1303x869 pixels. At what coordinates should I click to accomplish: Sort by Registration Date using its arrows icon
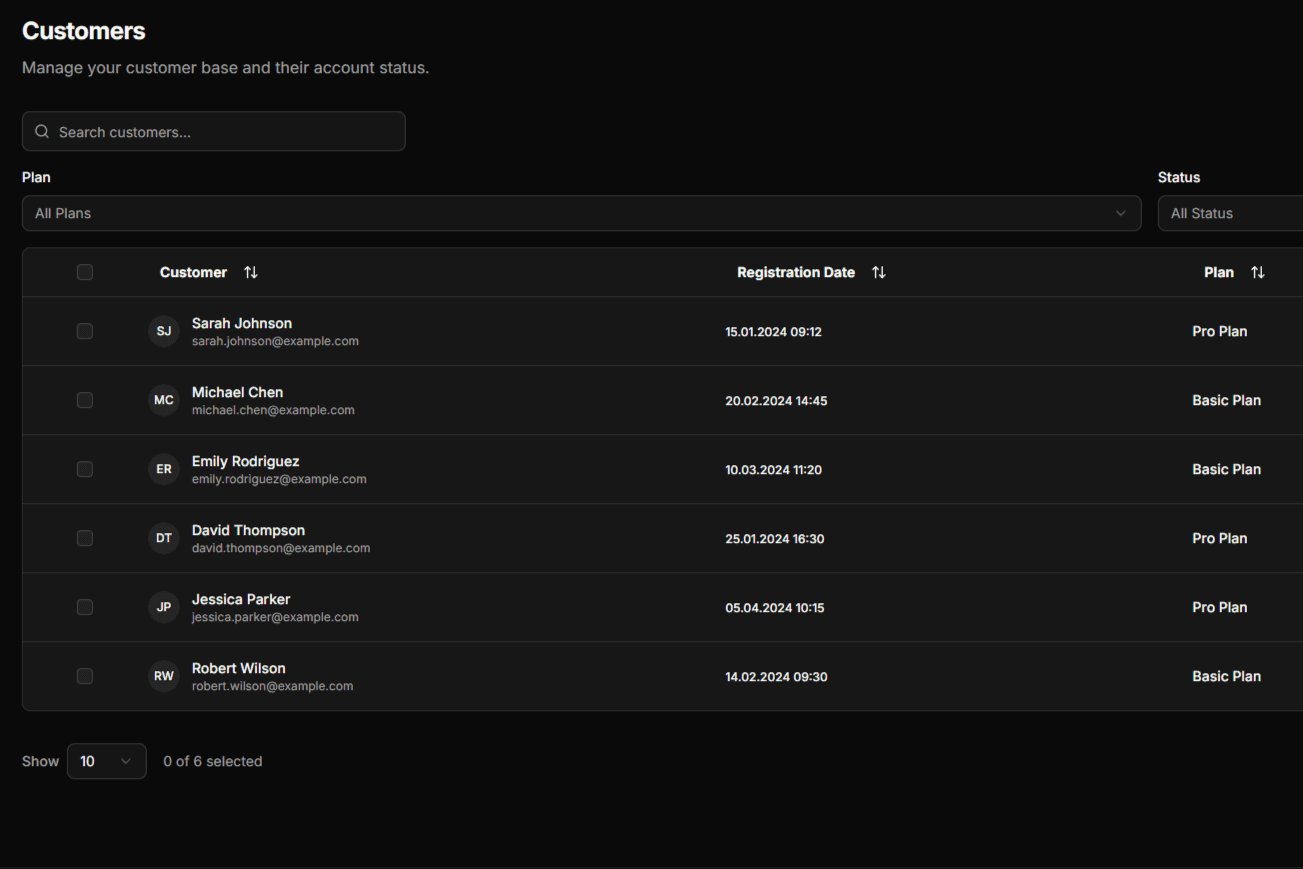coord(879,272)
